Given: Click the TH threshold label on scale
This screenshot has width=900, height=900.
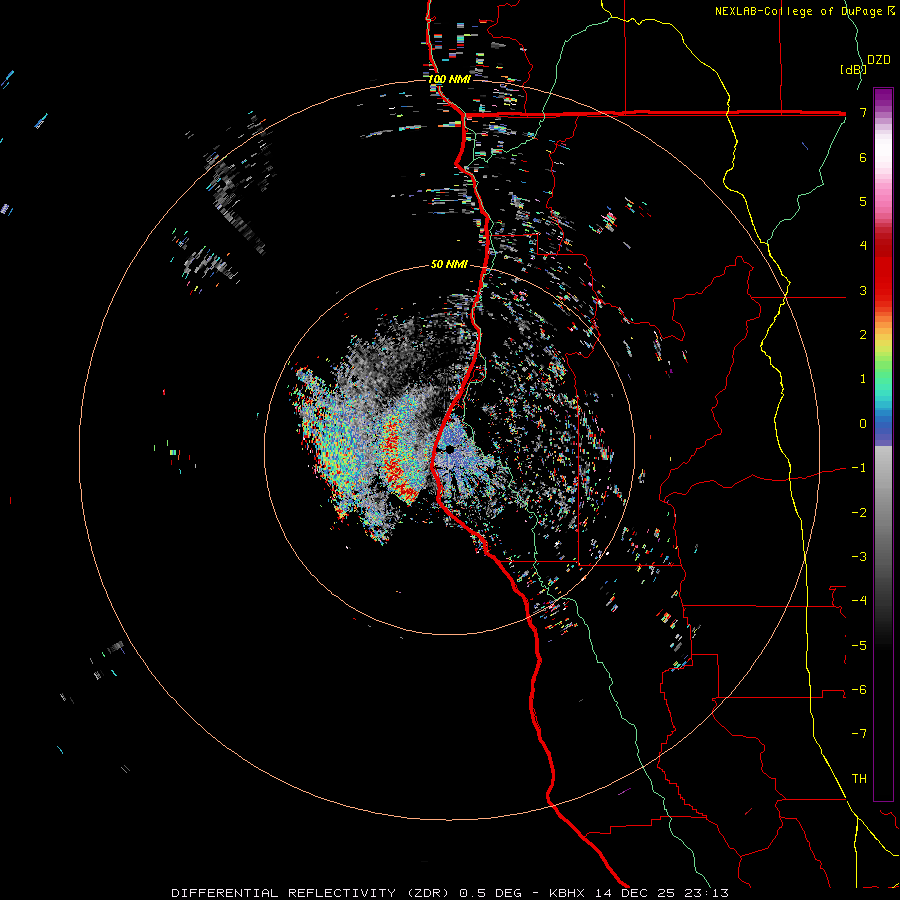Looking at the screenshot, I should (x=859, y=778).
